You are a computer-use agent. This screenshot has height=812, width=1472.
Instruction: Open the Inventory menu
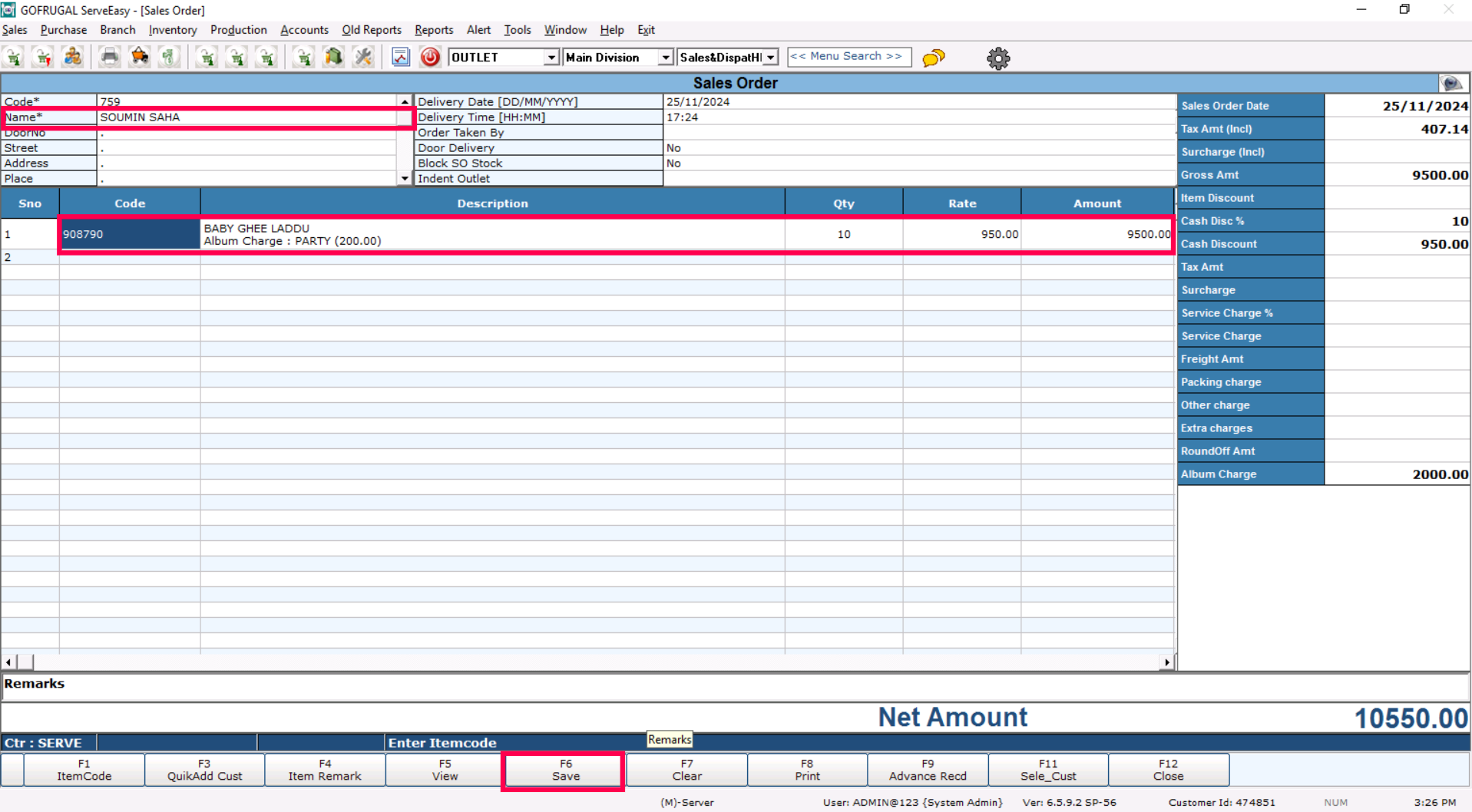tap(173, 30)
